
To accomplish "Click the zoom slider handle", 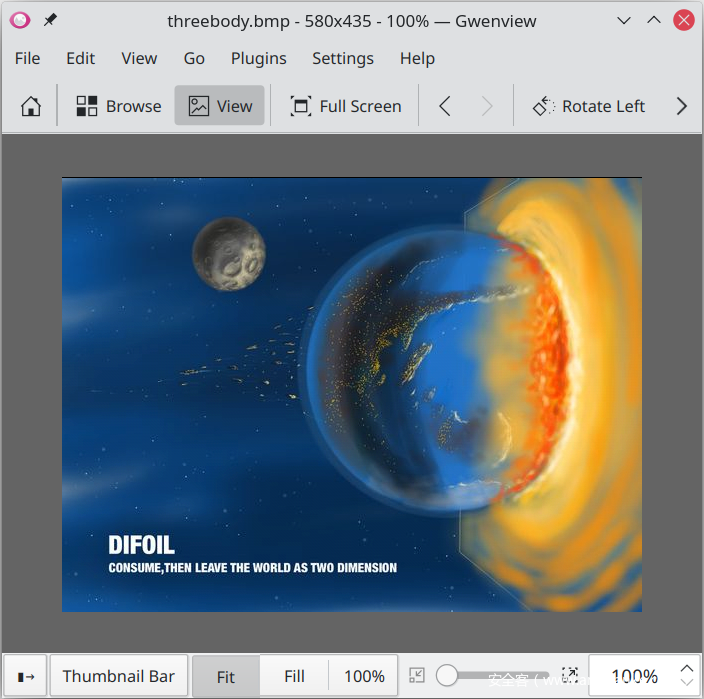I will 447,676.
